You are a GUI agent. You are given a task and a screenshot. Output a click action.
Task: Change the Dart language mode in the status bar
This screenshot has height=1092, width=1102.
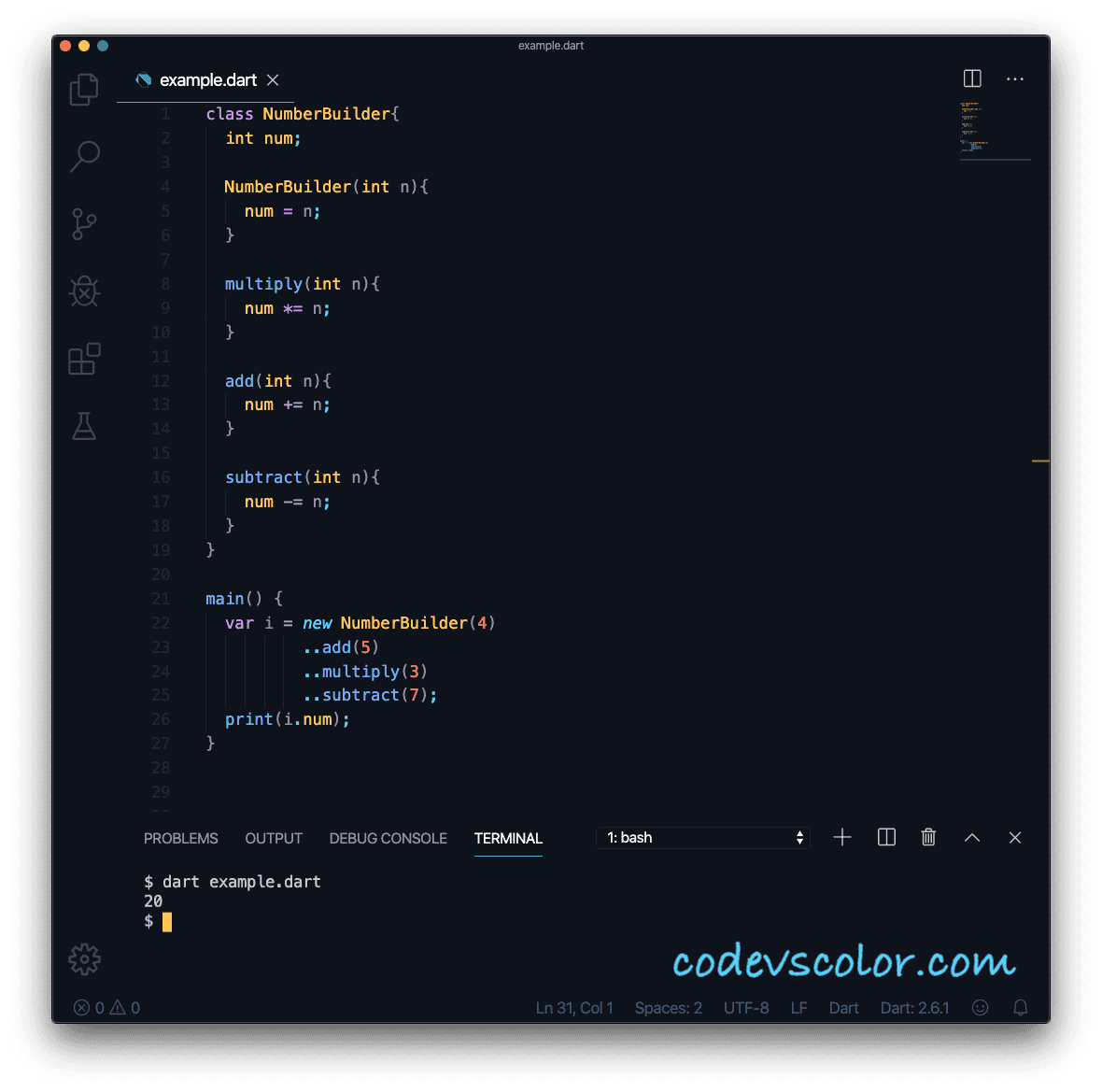[x=843, y=1008]
